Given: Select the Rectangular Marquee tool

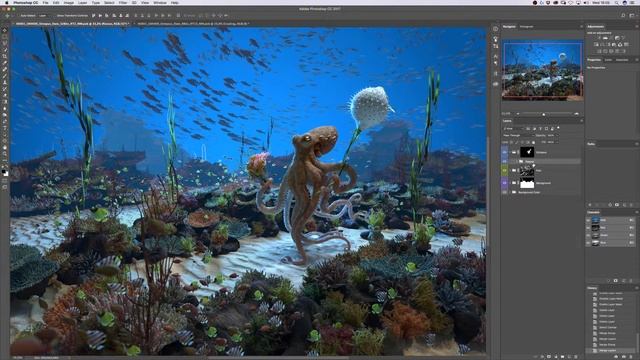Looking at the screenshot, I should pos(5,37).
